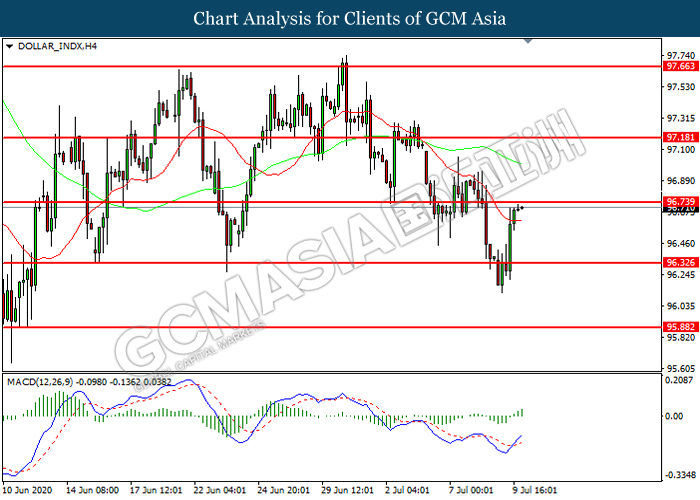Click the 97.100 price axis value
700x500 pixels.
pyautogui.click(x=681, y=150)
